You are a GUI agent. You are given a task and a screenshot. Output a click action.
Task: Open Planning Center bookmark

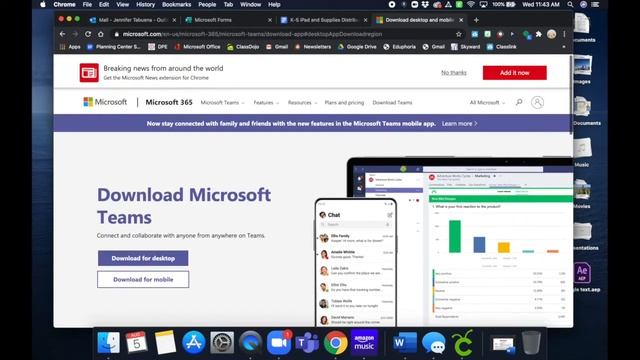tap(114, 47)
